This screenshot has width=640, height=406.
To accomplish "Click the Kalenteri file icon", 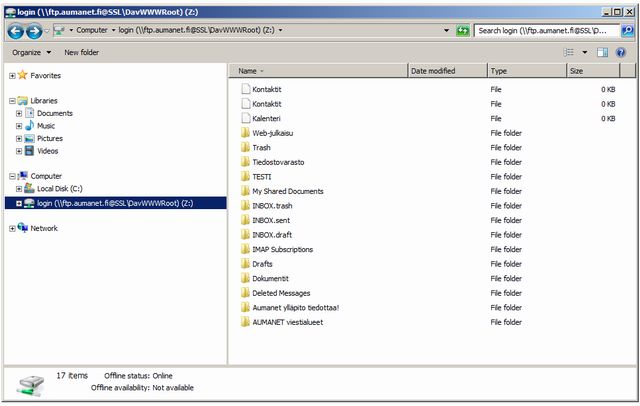I will 245,118.
